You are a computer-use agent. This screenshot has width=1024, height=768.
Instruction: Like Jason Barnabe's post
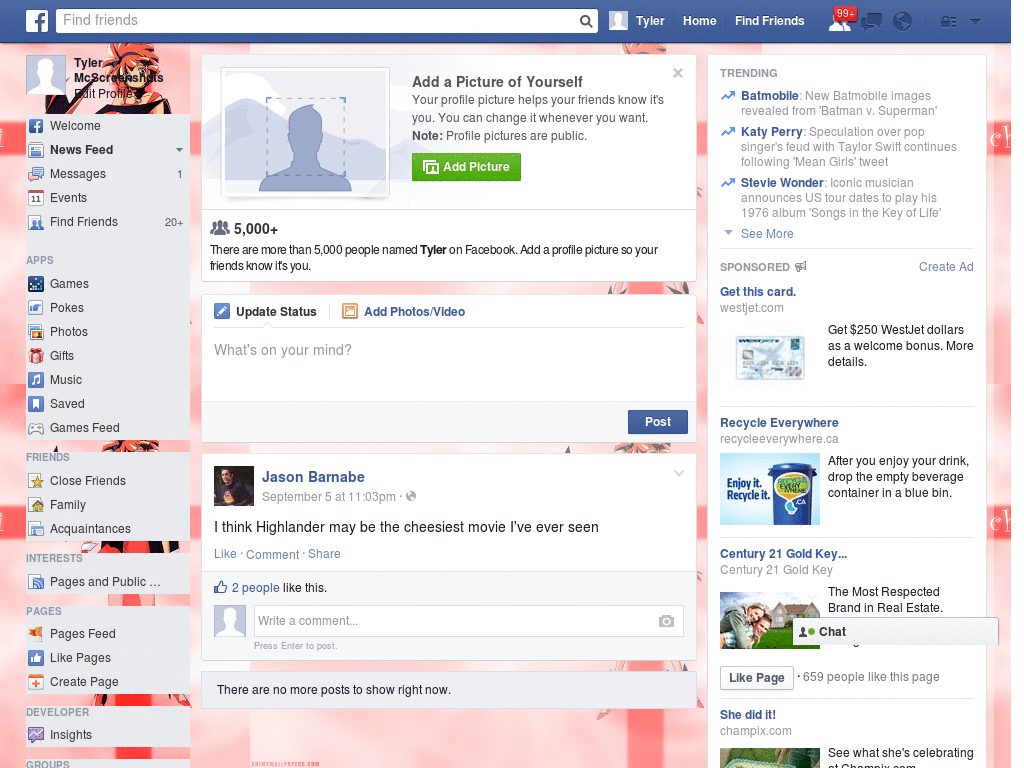point(225,554)
